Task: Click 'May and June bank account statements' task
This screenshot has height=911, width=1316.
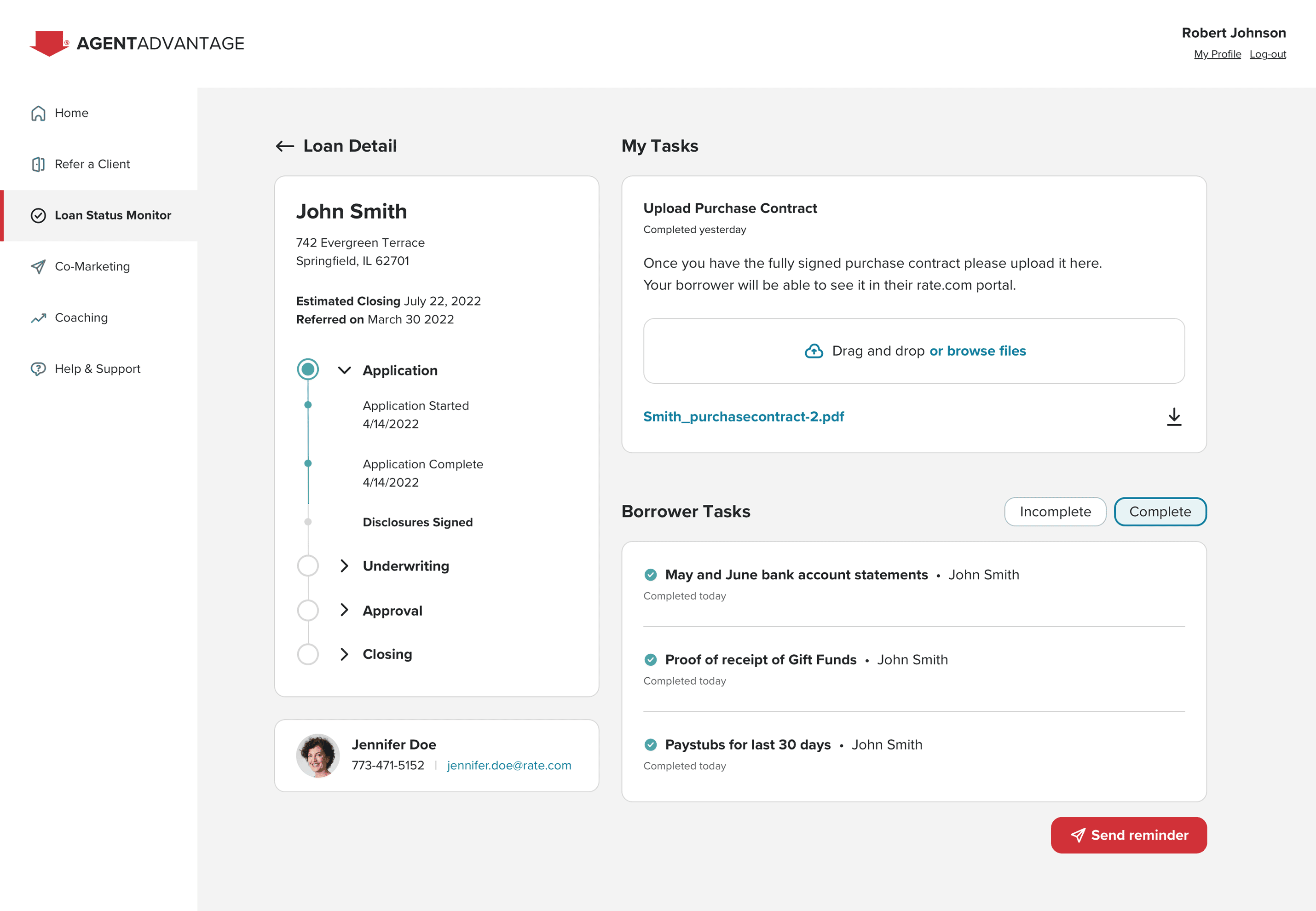Action: 796,575
